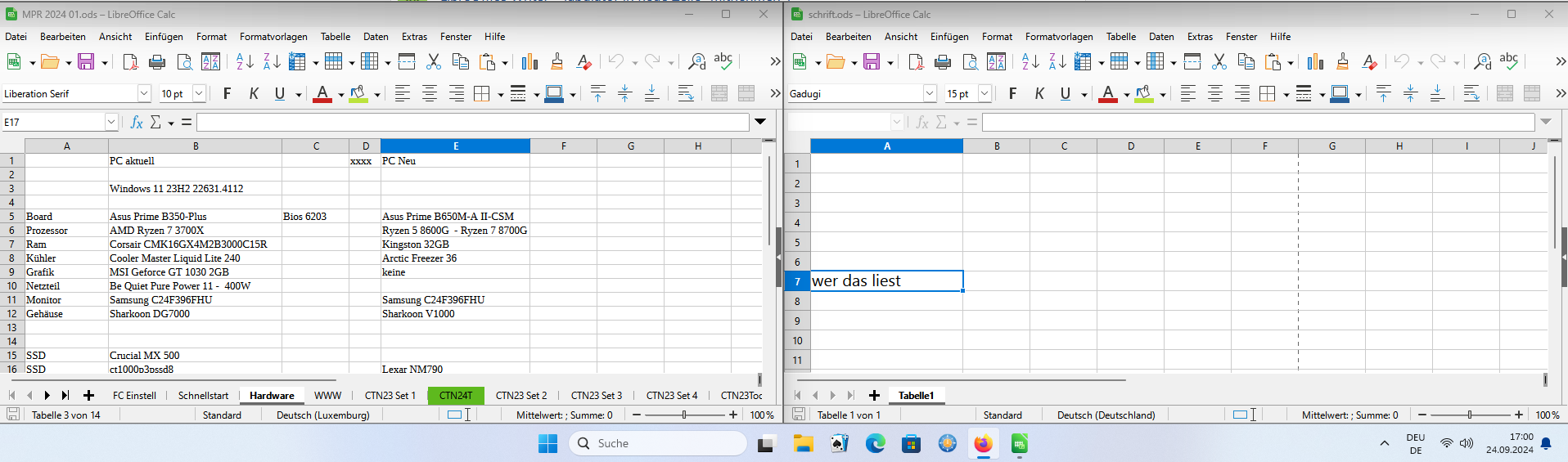The height and width of the screenshot is (462, 1568).
Task: Run spelling check in MPR 2024 01.ods window
Action: (x=723, y=61)
